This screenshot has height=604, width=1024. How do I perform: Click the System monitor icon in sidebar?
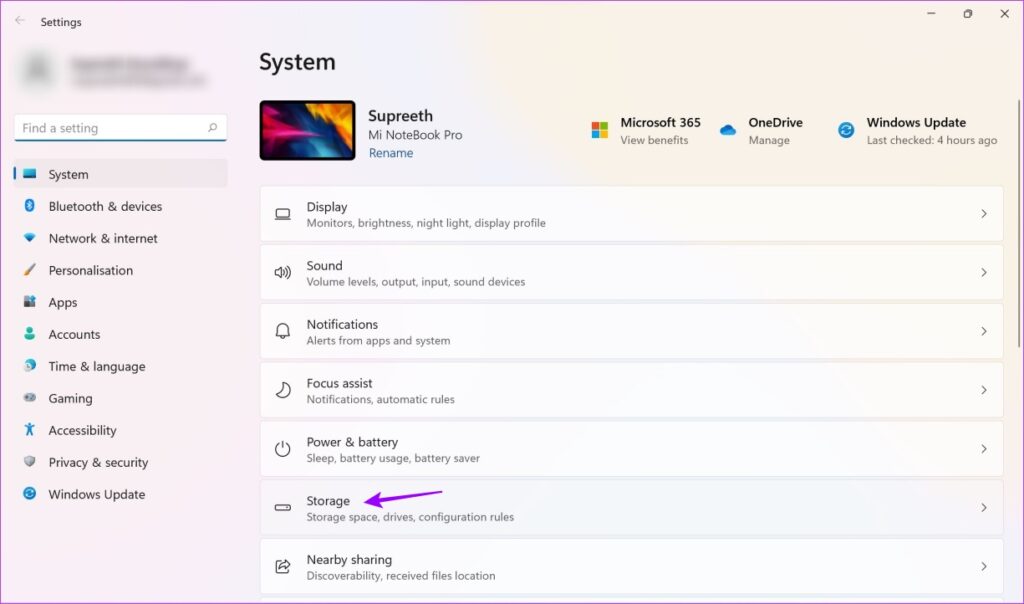[29, 174]
